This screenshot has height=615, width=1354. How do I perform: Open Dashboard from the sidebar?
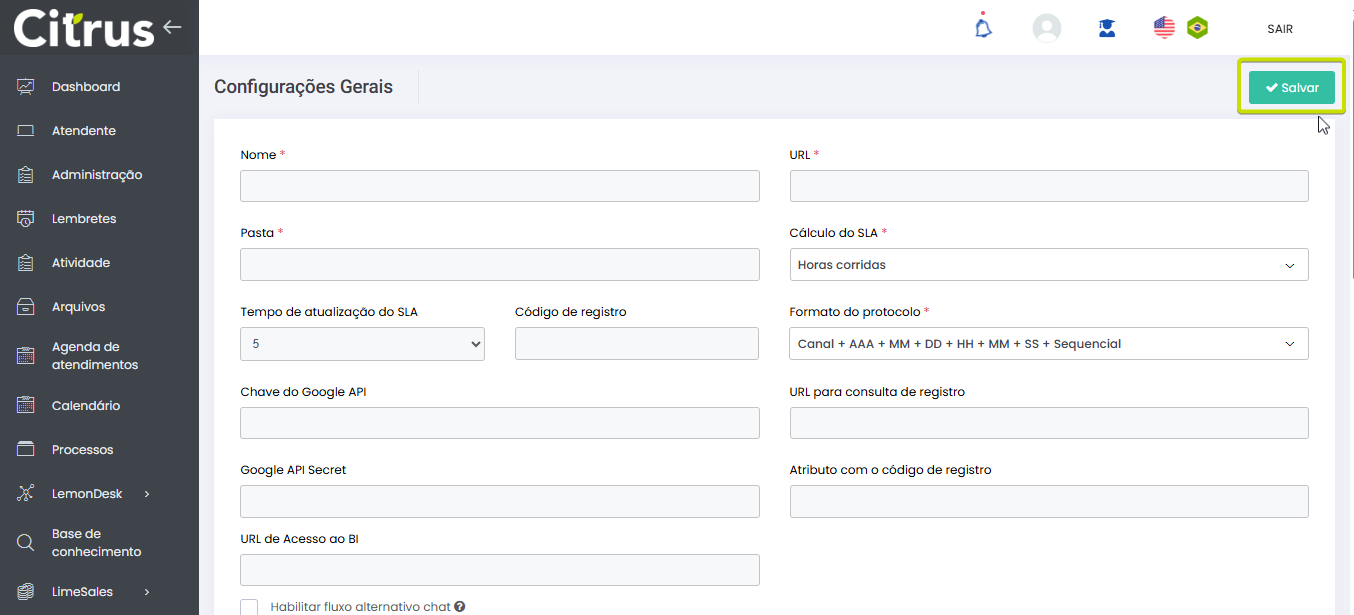pyautogui.click(x=85, y=87)
